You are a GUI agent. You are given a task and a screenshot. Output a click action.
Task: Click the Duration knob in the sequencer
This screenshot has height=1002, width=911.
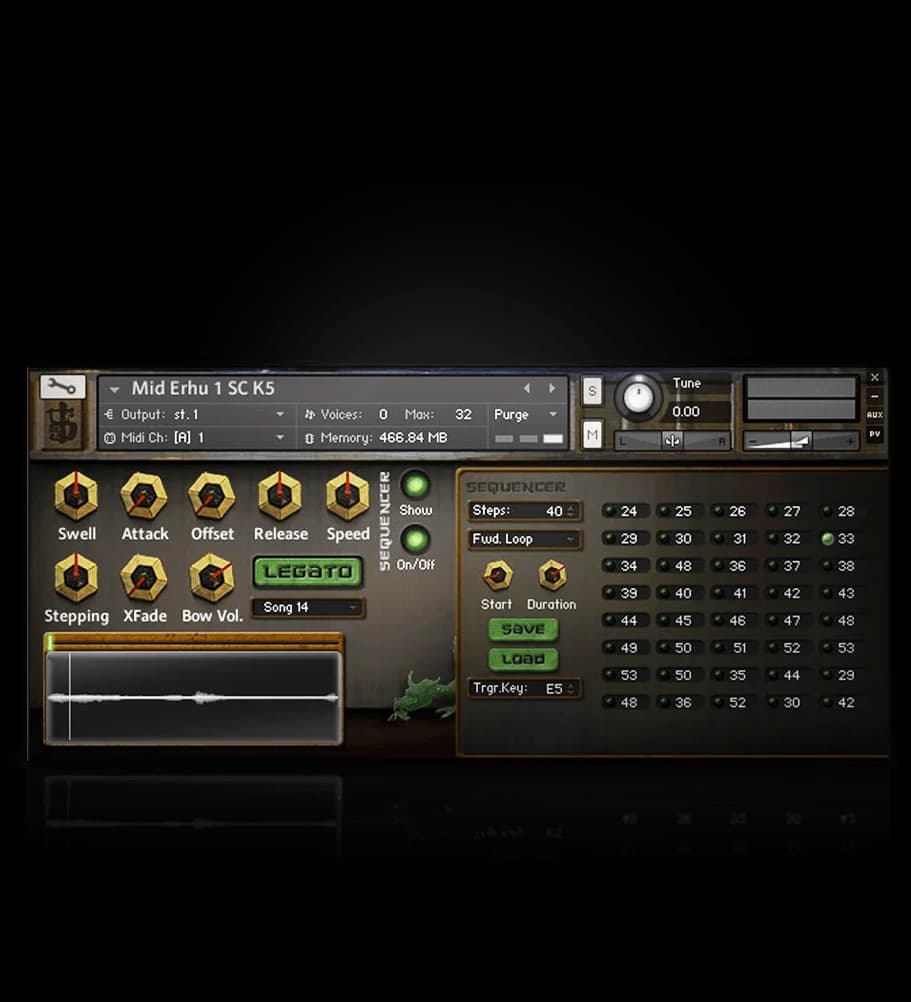pyautogui.click(x=552, y=576)
